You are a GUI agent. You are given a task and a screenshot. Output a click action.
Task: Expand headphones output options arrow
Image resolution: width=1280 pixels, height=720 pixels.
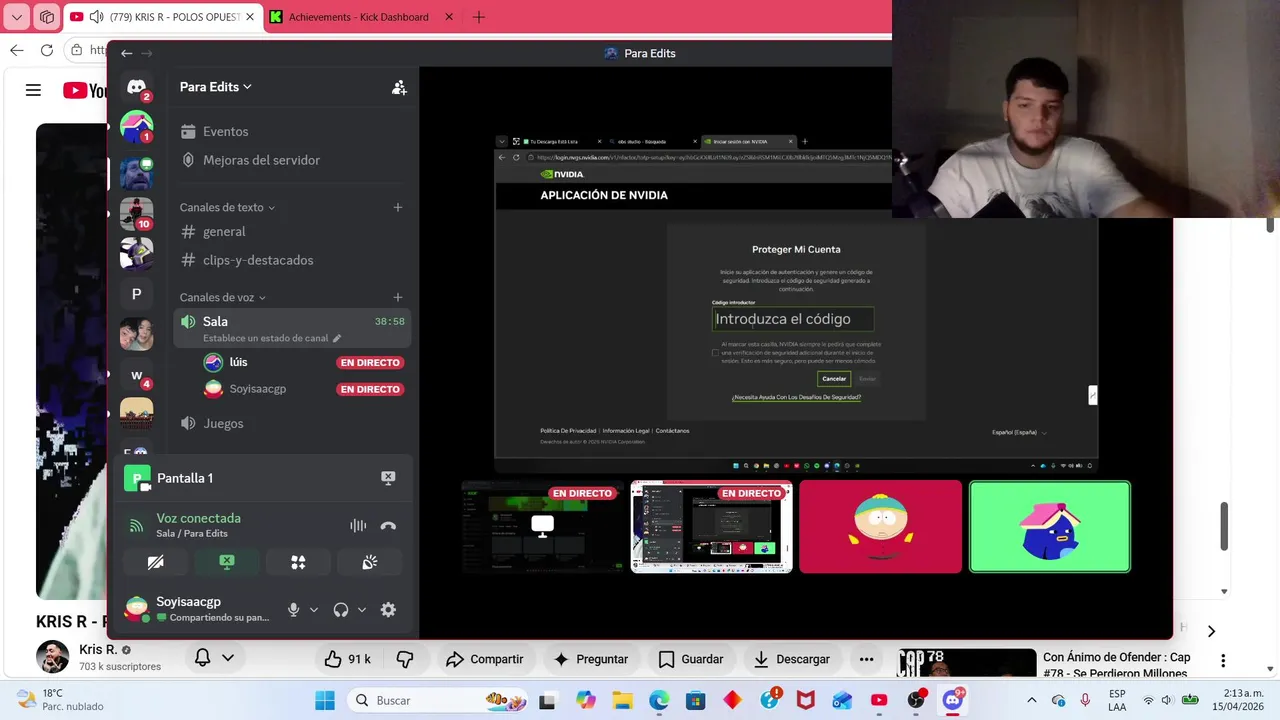362,610
